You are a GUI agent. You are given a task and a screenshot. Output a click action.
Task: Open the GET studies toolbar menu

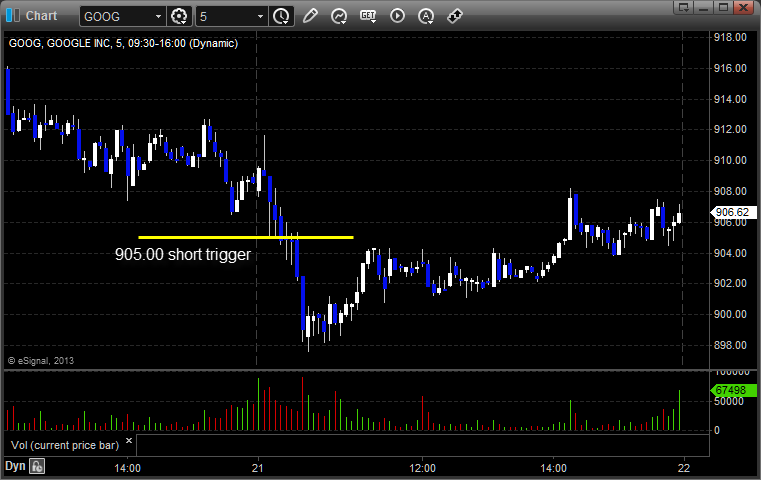click(x=368, y=16)
